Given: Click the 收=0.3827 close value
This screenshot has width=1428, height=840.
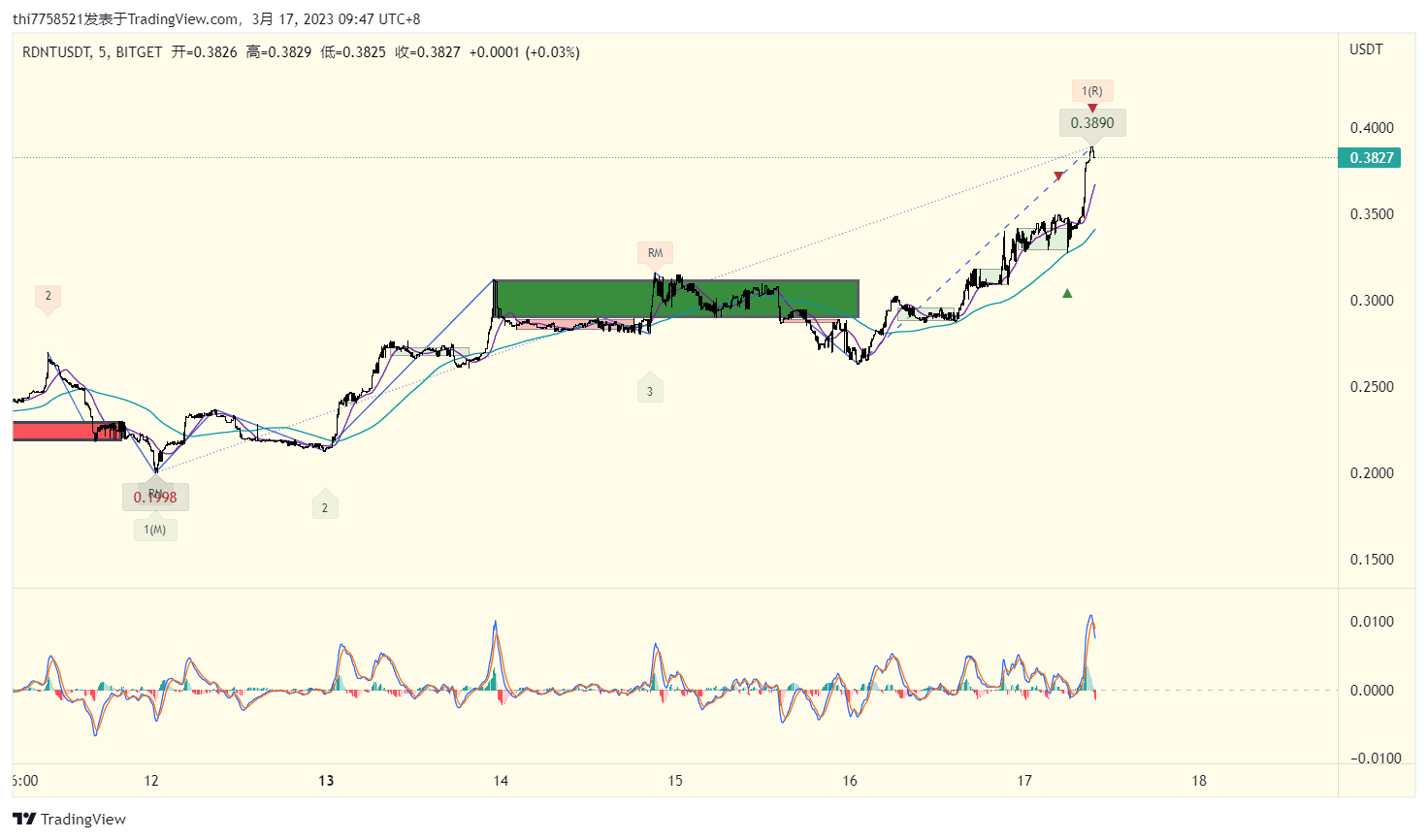Looking at the screenshot, I should click(x=428, y=52).
